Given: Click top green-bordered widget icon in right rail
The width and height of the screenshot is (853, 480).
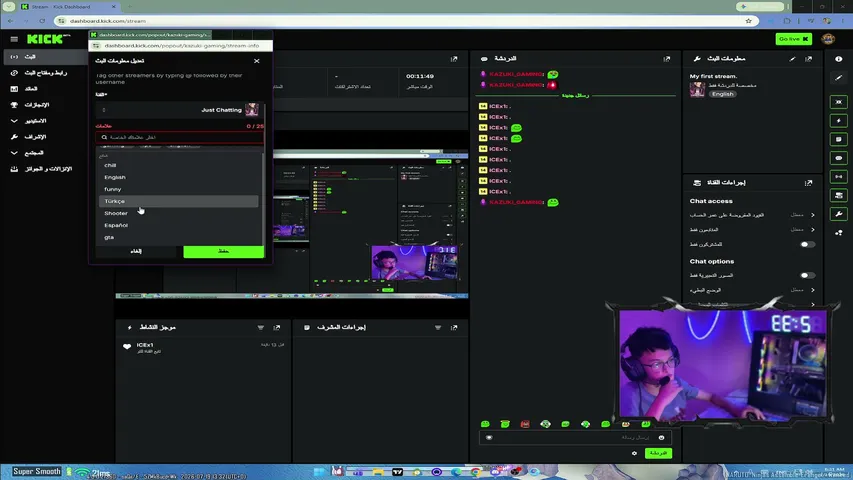Looking at the screenshot, I should coord(838,102).
